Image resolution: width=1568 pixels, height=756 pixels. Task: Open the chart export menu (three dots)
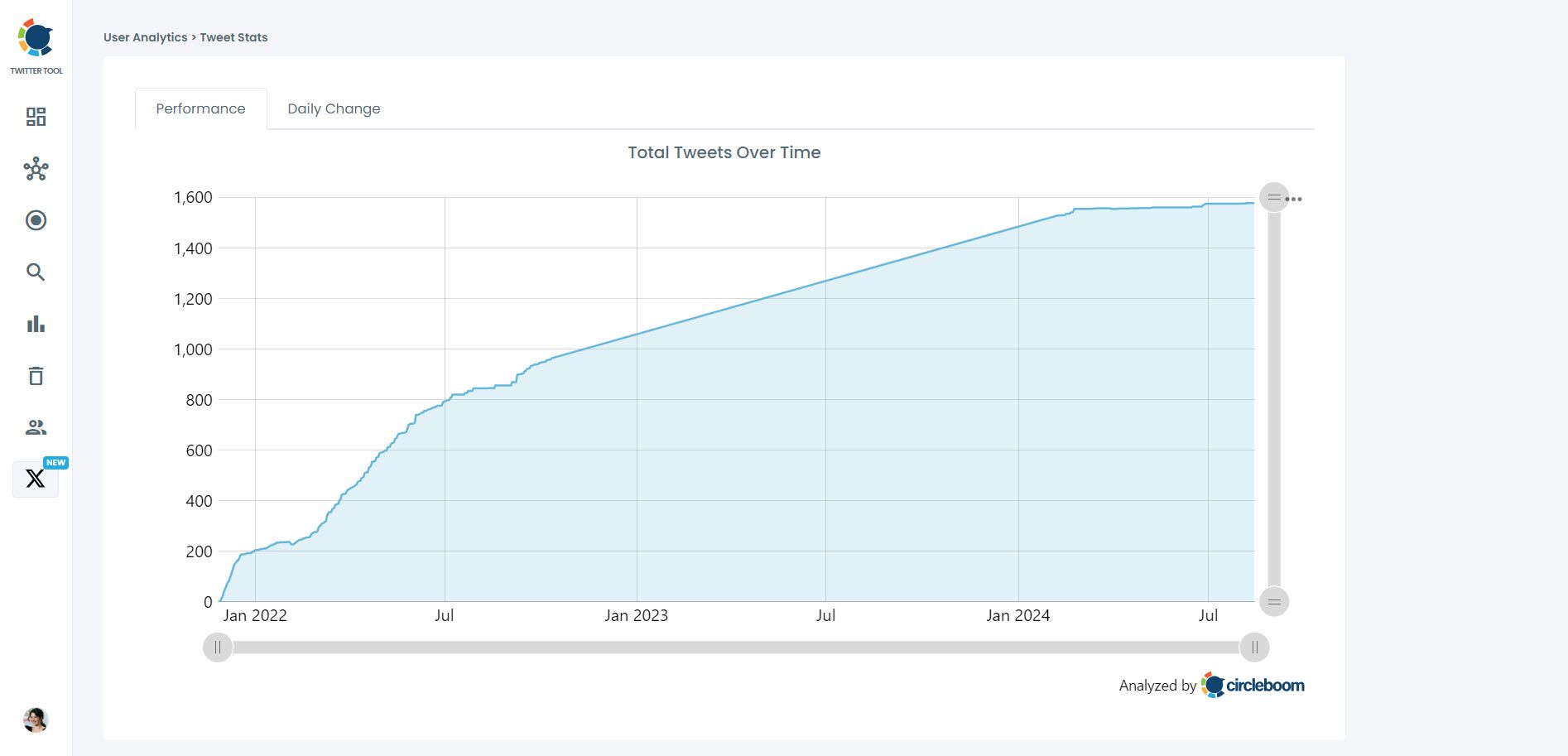coord(1294,199)
